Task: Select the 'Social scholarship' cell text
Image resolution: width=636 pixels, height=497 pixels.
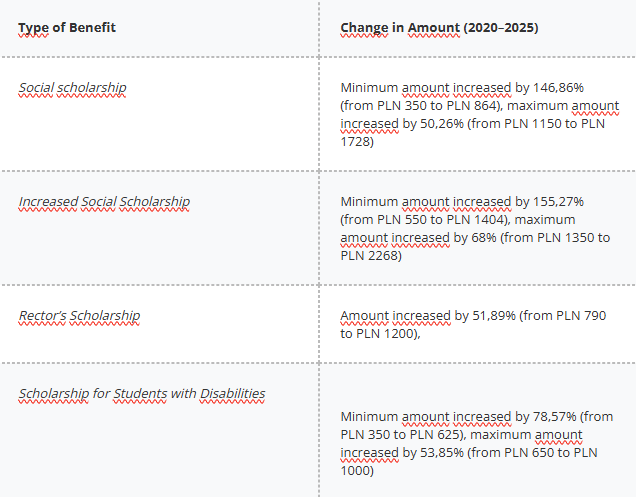Action: [73, 88]
